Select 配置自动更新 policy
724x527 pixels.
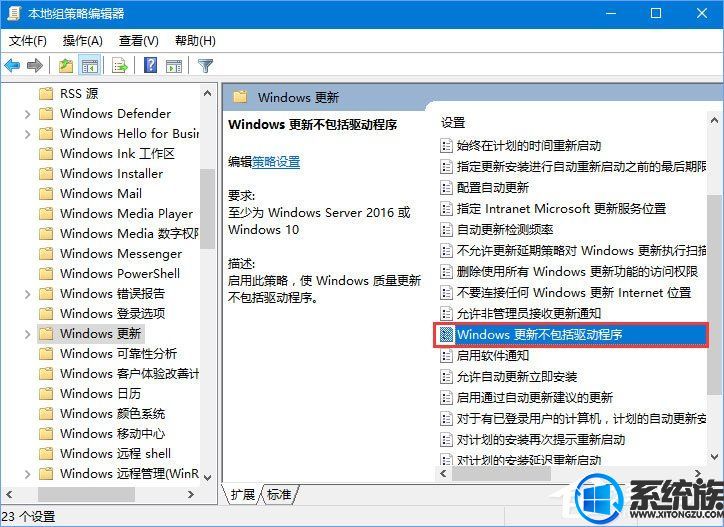[493, 188]
